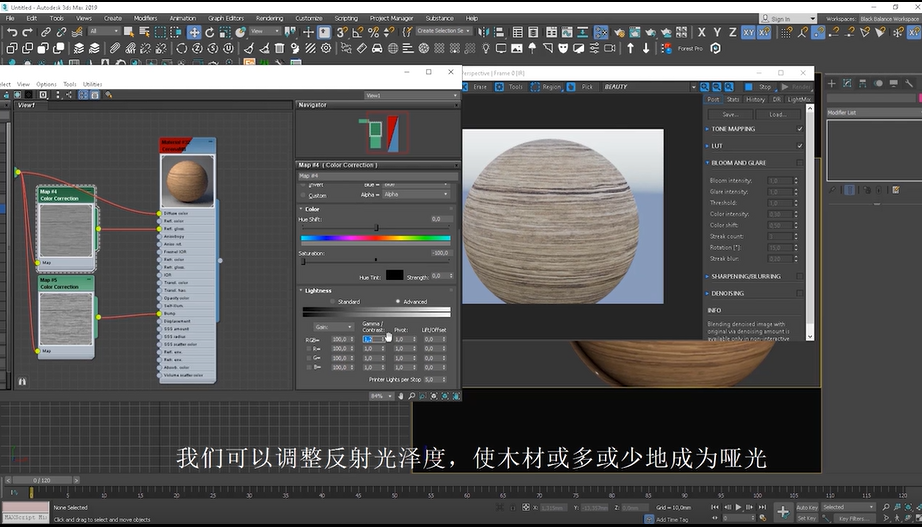
Task: Select the Custom radio option
Action: point(303,195)
